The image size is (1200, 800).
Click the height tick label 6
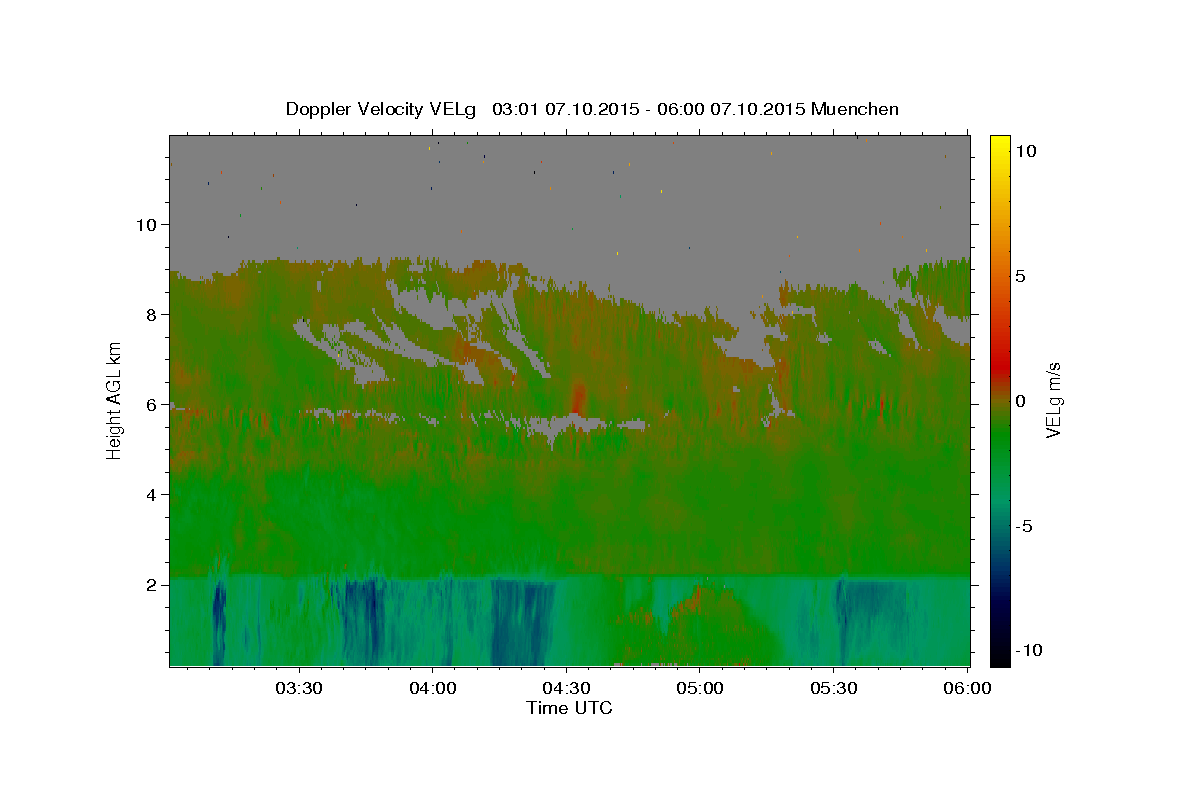pyautogui.click(x=150, y=404)
